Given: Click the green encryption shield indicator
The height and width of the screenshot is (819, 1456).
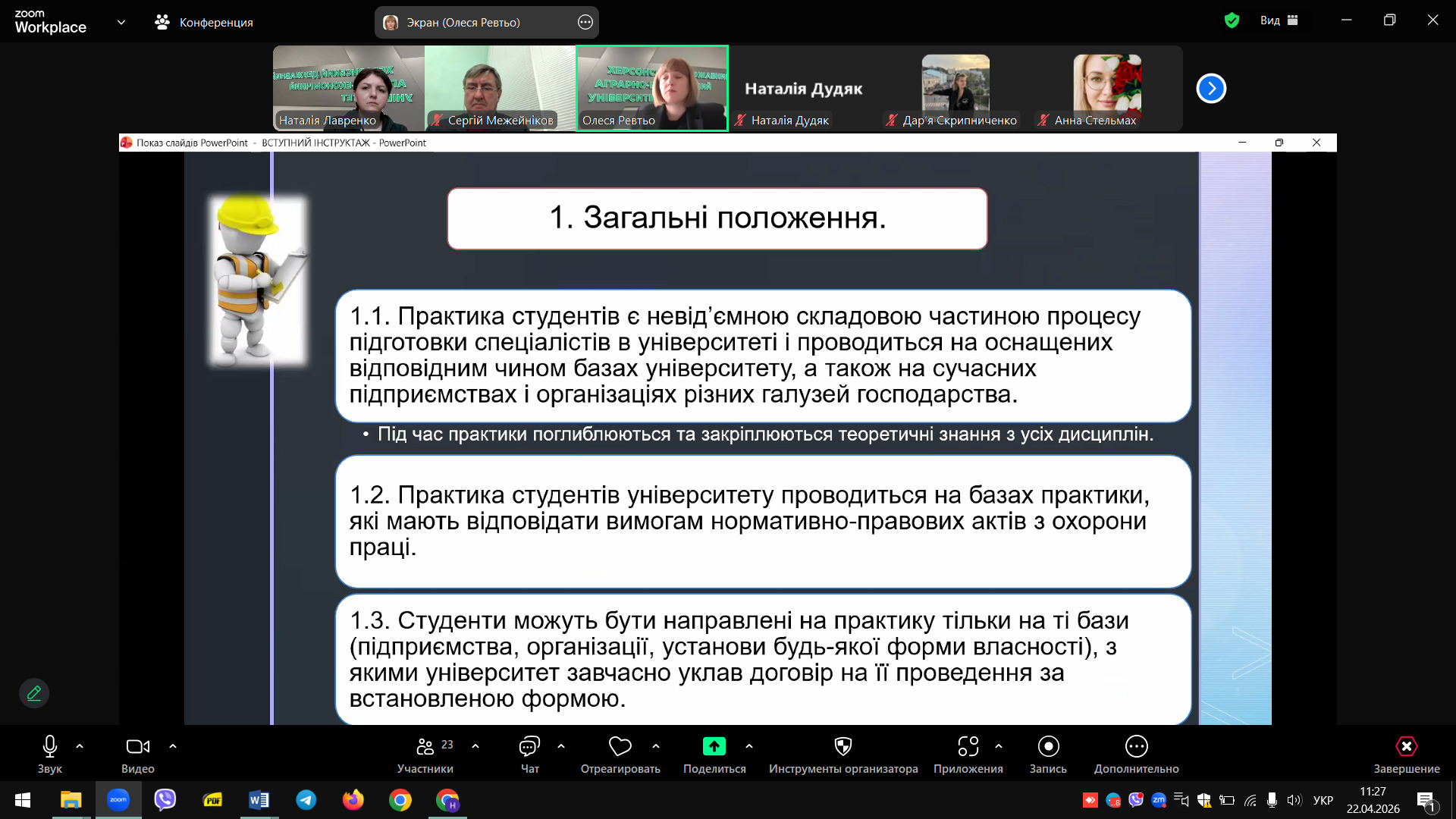Looking at the screenshot, I should pyautogui.click(x=1232, y=20).
